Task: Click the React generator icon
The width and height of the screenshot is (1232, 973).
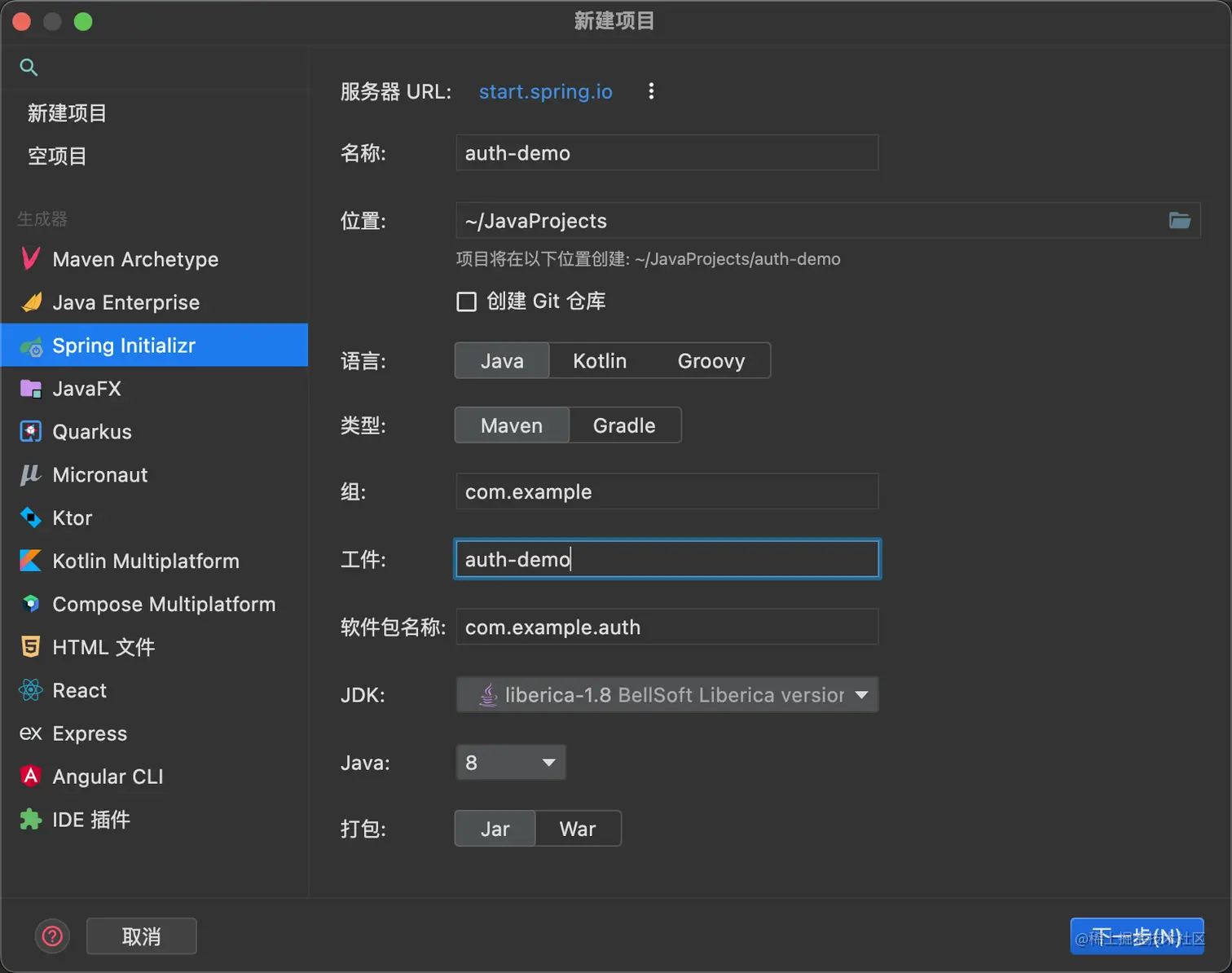Action: point(31,690)
